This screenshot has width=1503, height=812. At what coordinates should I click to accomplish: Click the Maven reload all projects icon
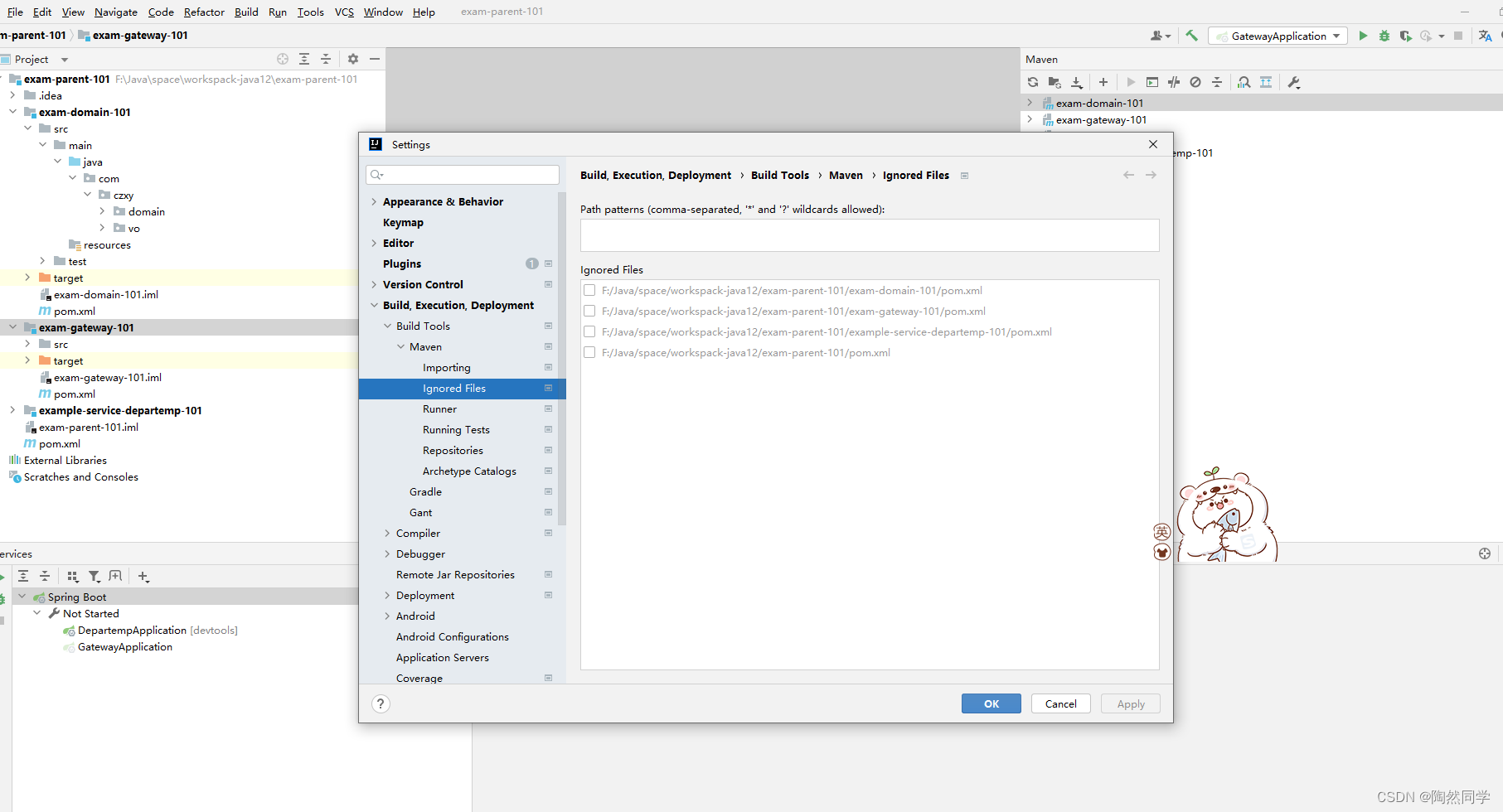[x=1033, y=82]
